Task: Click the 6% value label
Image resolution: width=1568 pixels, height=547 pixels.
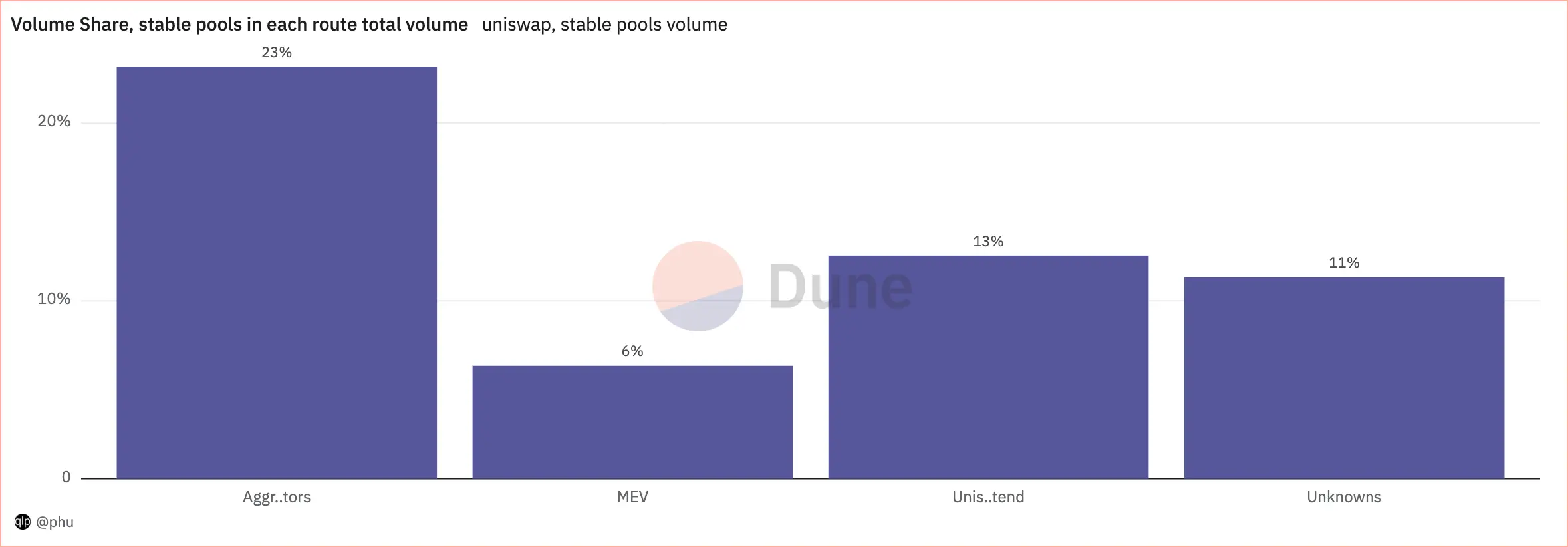Action: click(x=632, y=351)
